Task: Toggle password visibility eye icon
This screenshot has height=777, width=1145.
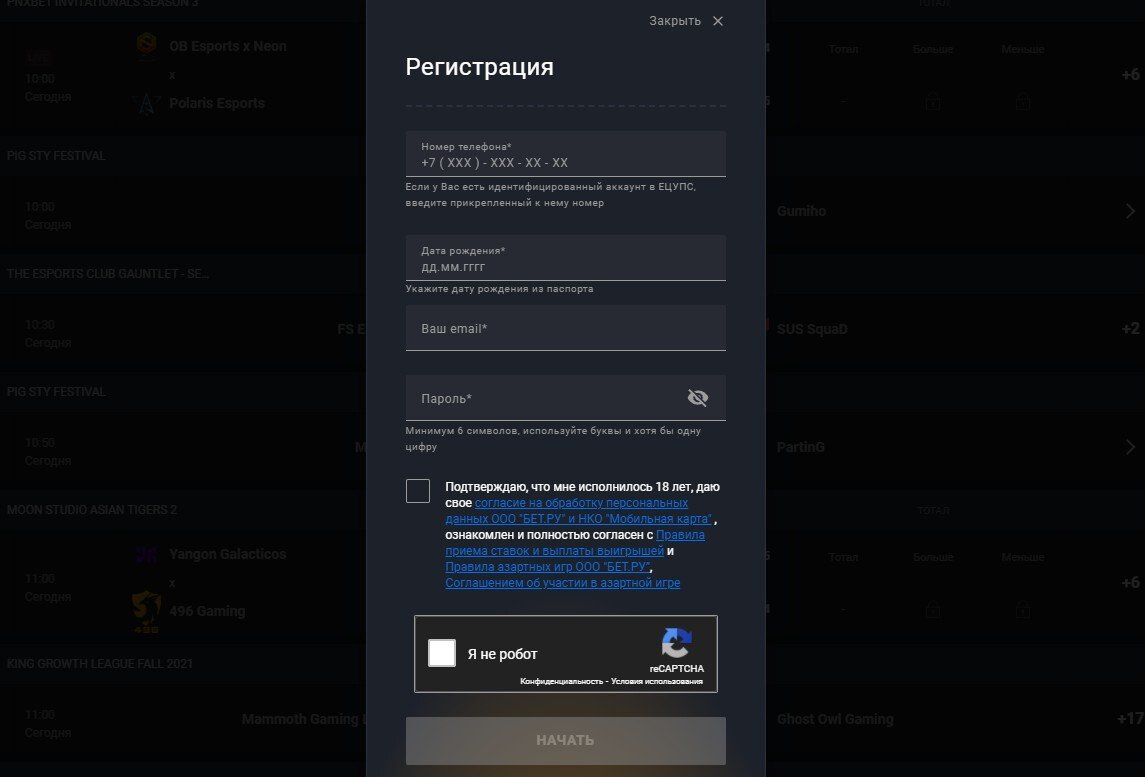Action: click(x=697, y=397)
